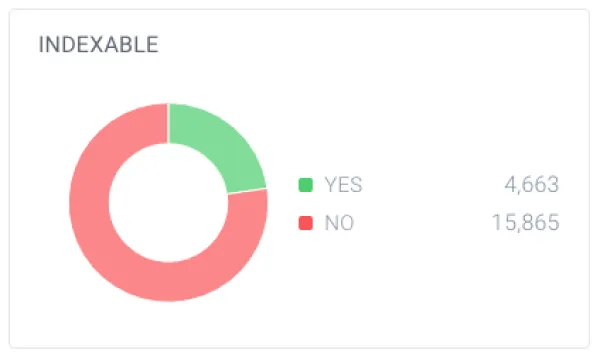Click the green YES legend swatch
Viewport: 600px width, 360px height.
[305, 185]
